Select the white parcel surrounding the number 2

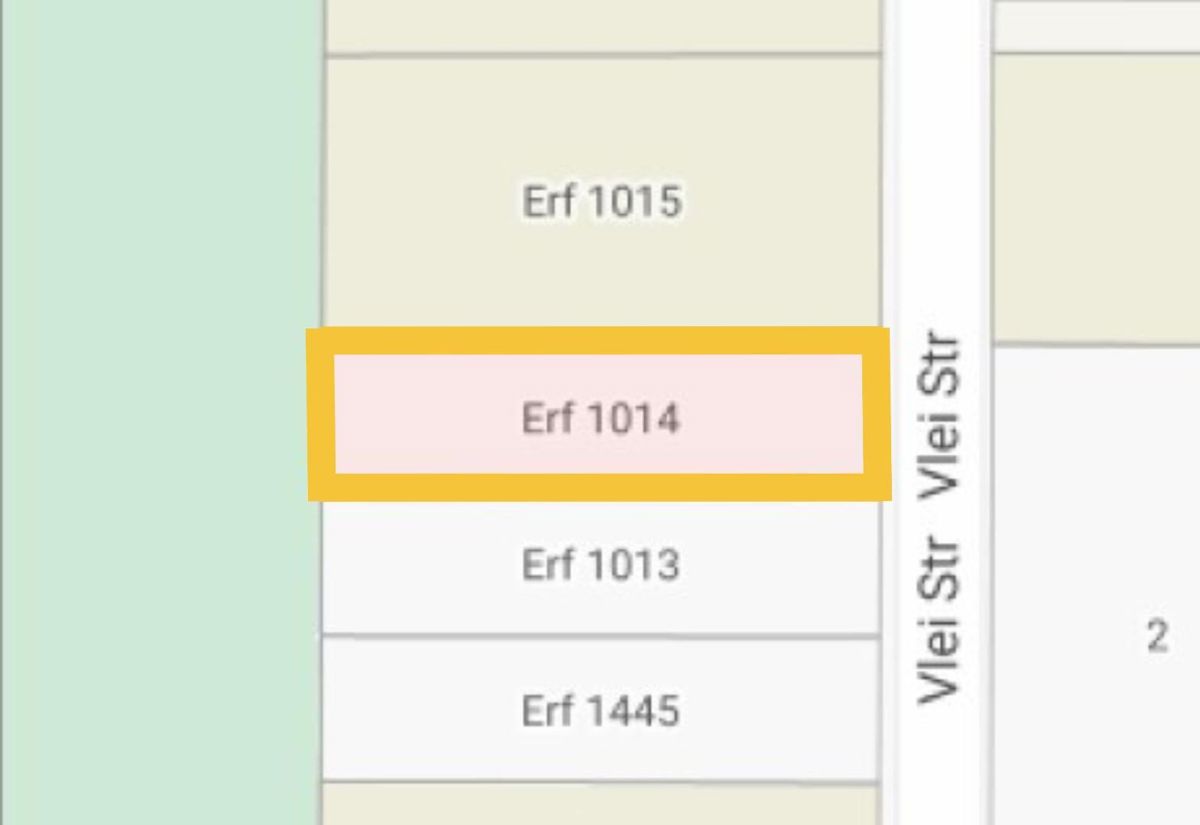coord(1097,585)
